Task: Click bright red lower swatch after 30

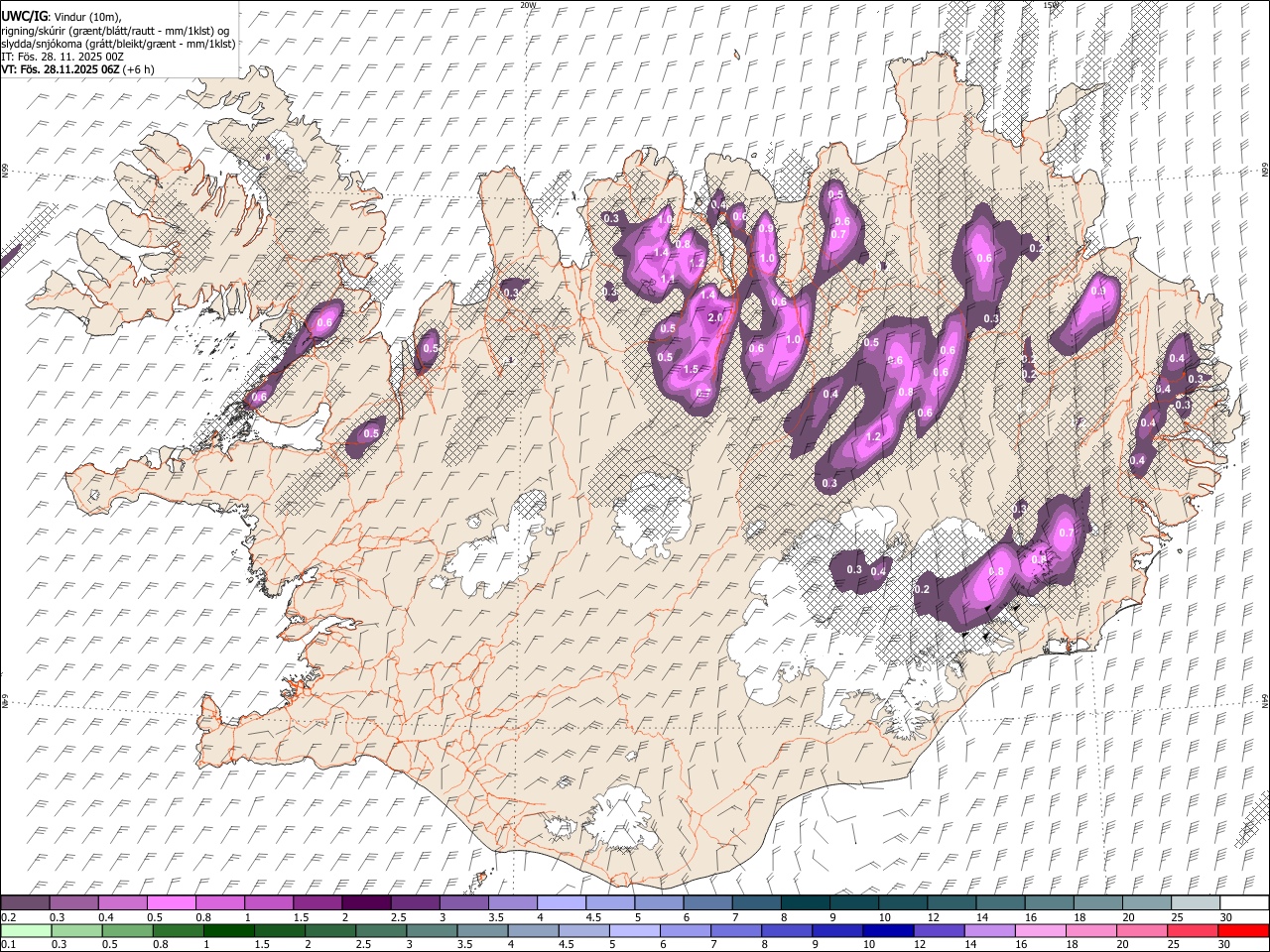Action: (x=1244, y=930)
